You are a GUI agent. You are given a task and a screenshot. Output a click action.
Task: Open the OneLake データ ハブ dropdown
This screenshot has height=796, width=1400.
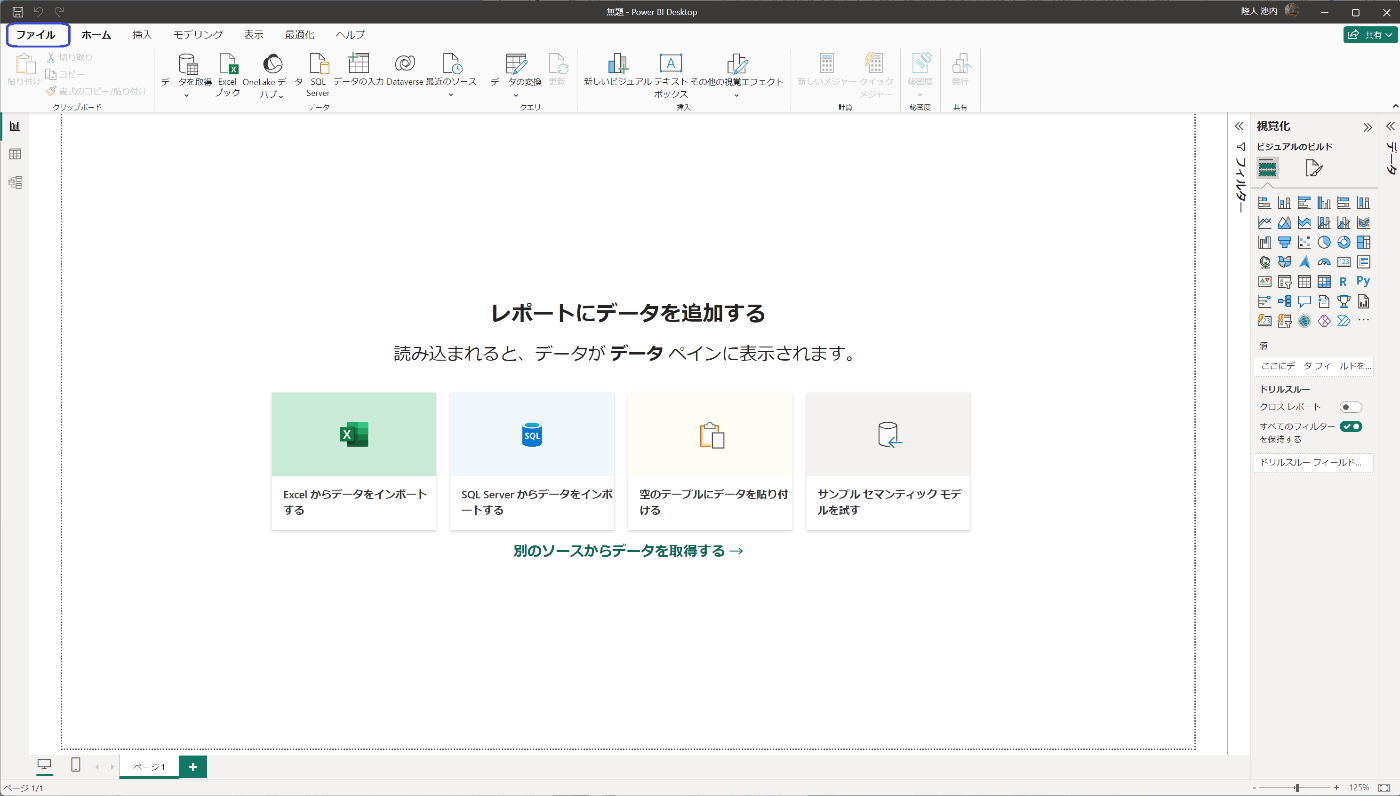click(x=280, y=96)
